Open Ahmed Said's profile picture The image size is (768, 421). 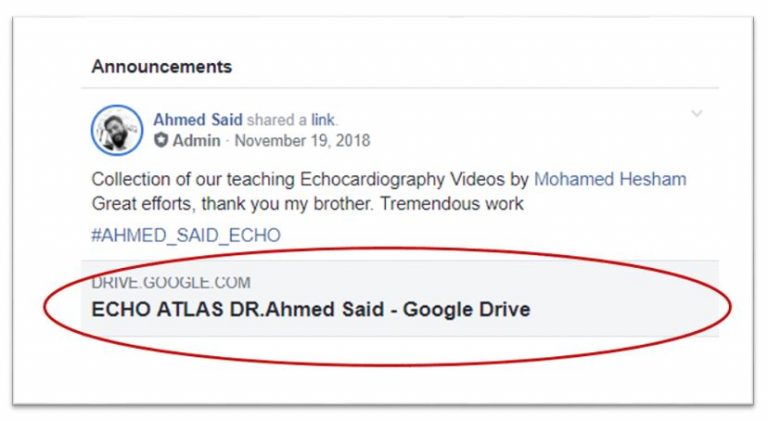click(x=117, y=130)
